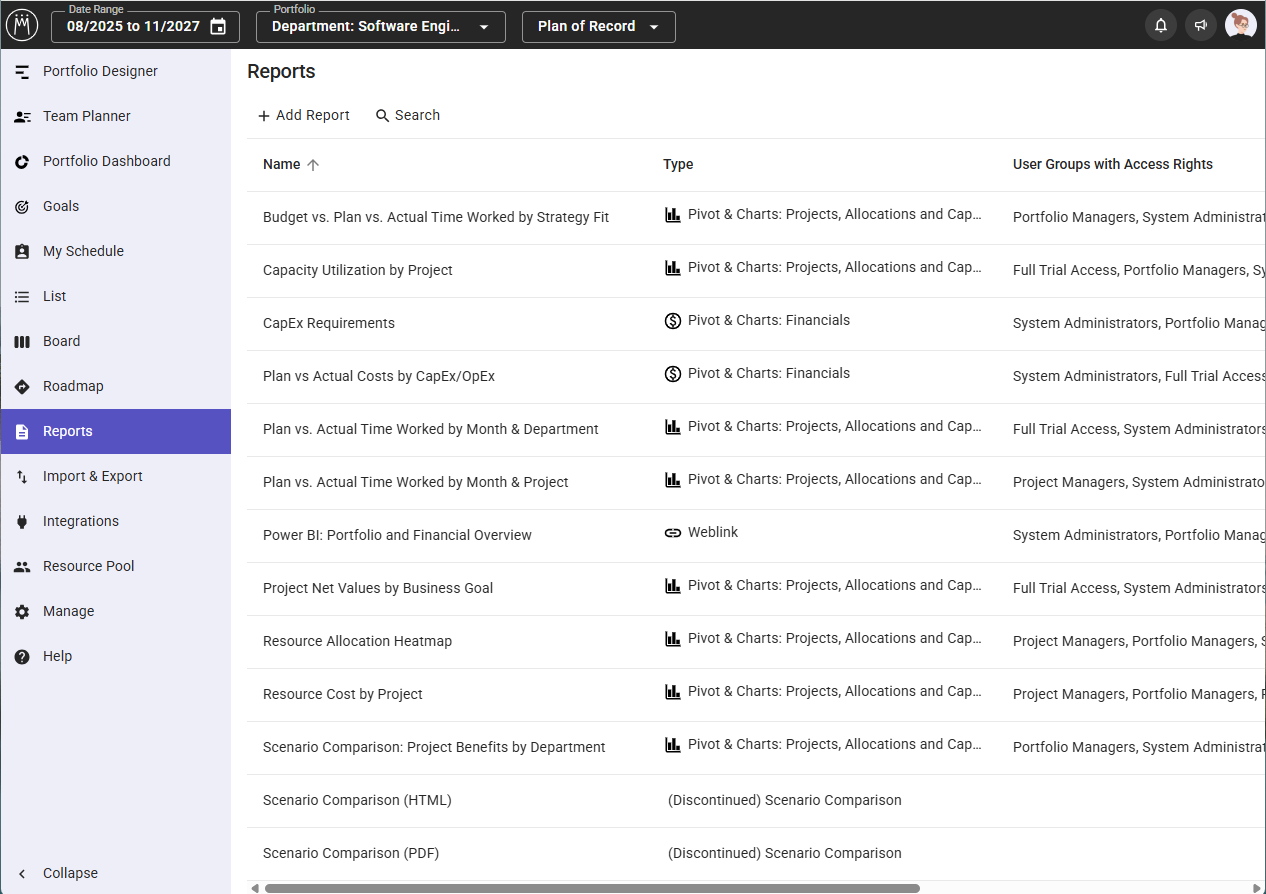Open the Roadmap view

[73, 386]
